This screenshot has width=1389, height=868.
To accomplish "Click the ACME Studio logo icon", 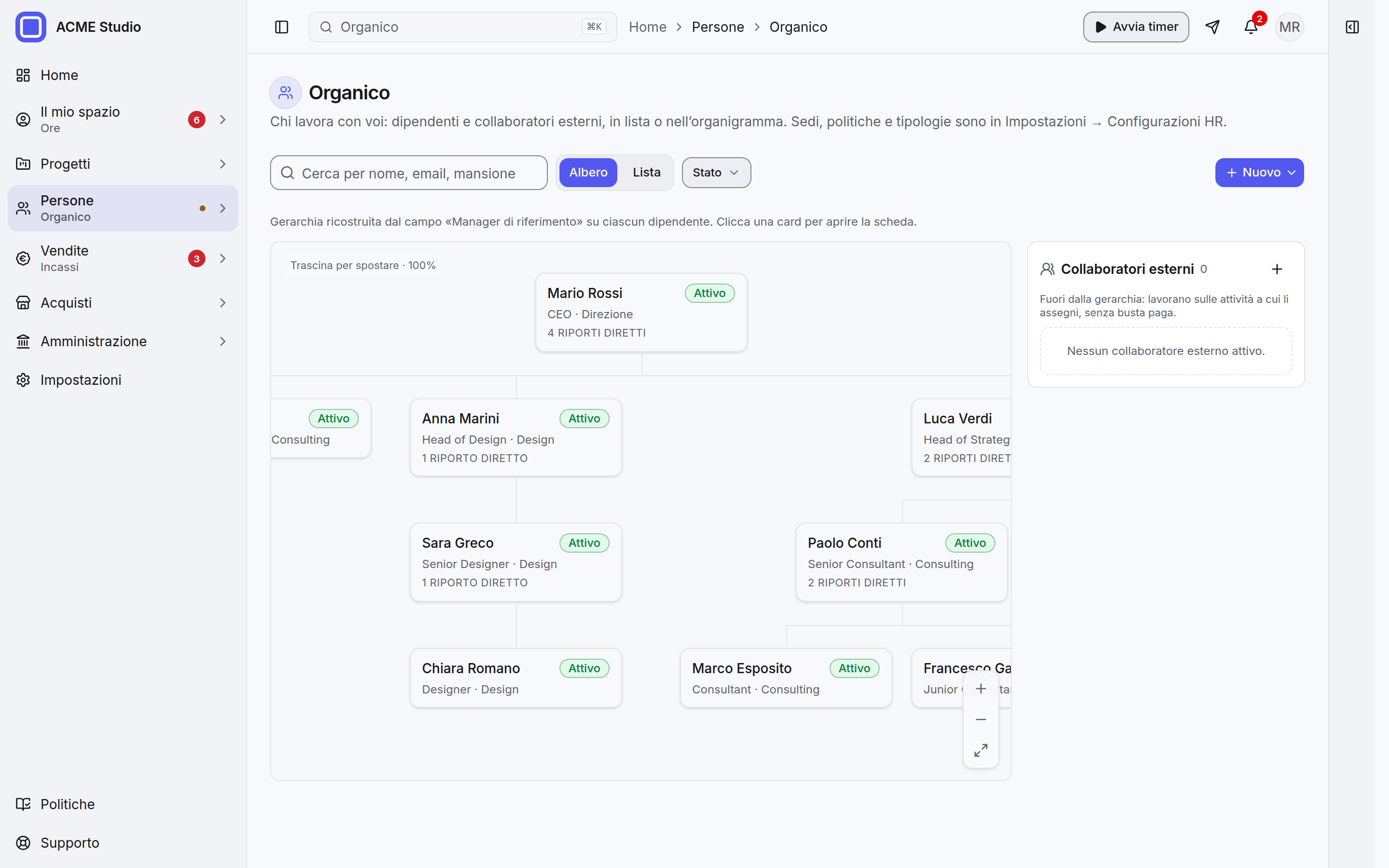I will (30, 27).
